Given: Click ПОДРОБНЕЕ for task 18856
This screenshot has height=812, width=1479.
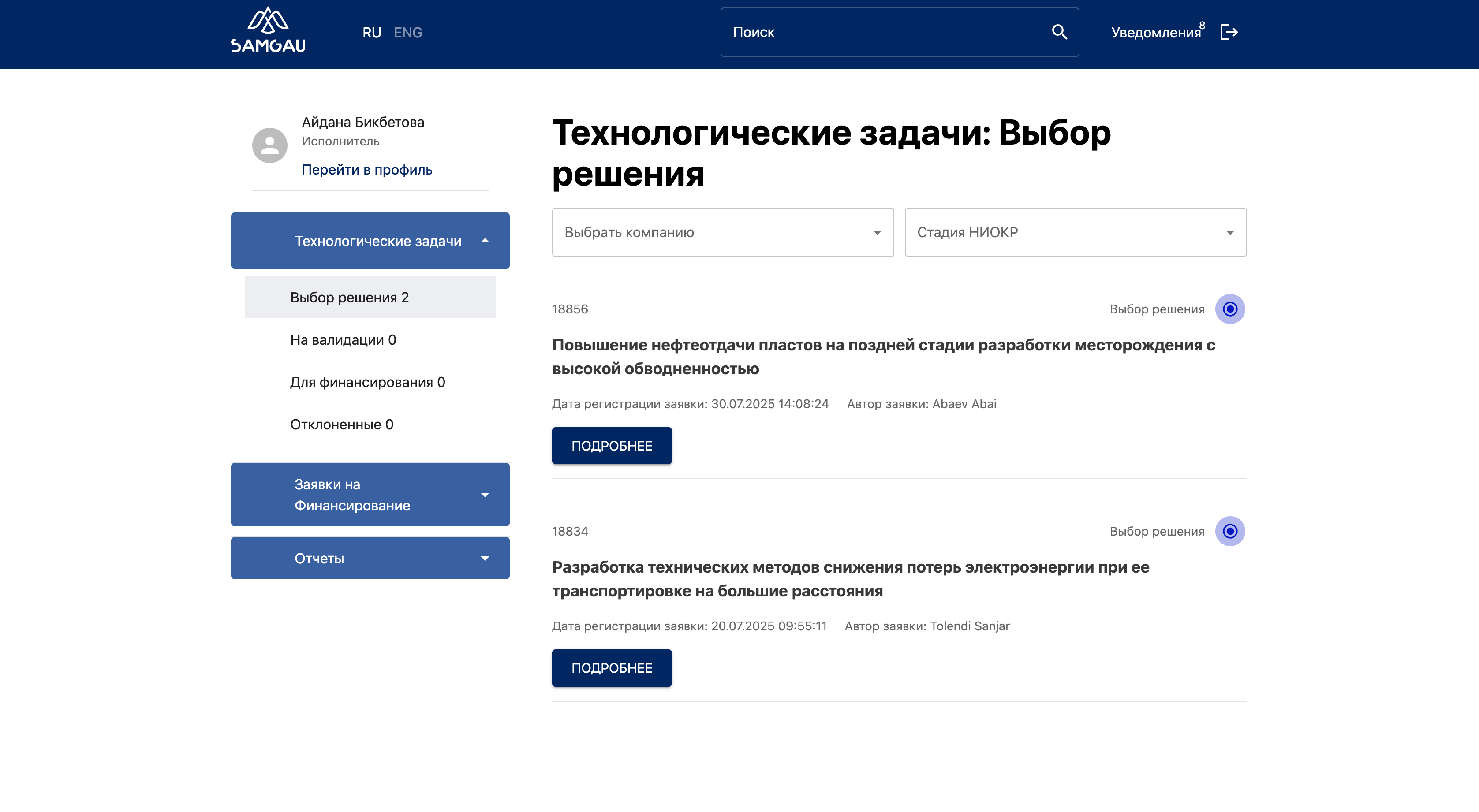Looking at the screenshot, I should pos(612,445).
